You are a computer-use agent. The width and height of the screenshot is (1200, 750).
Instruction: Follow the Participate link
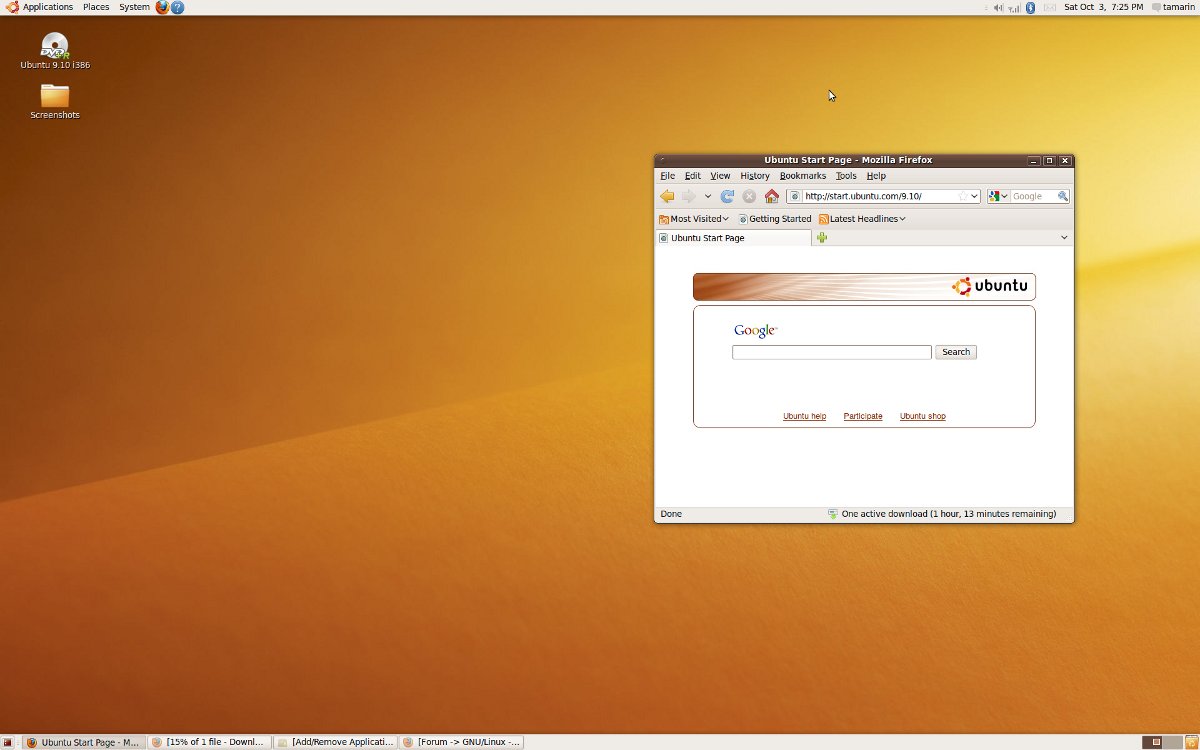click(863, 416)
